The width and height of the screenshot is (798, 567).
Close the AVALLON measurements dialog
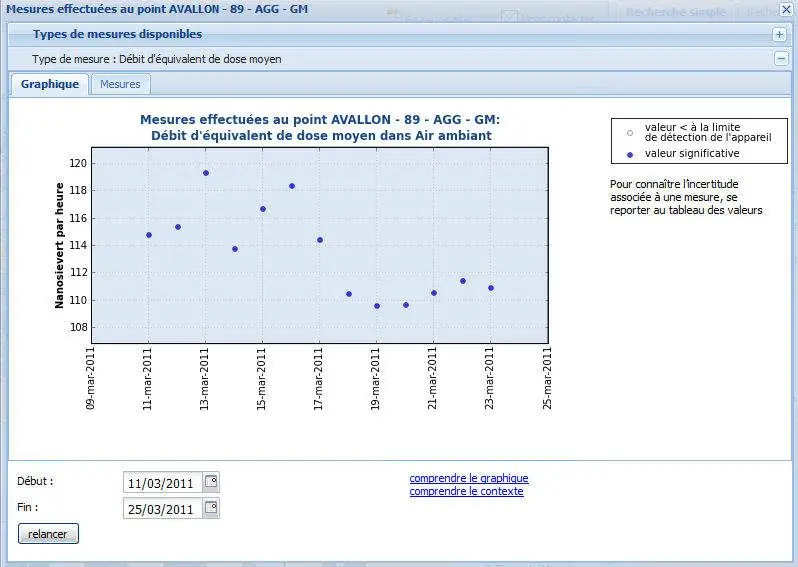click(x=786, y=9)
